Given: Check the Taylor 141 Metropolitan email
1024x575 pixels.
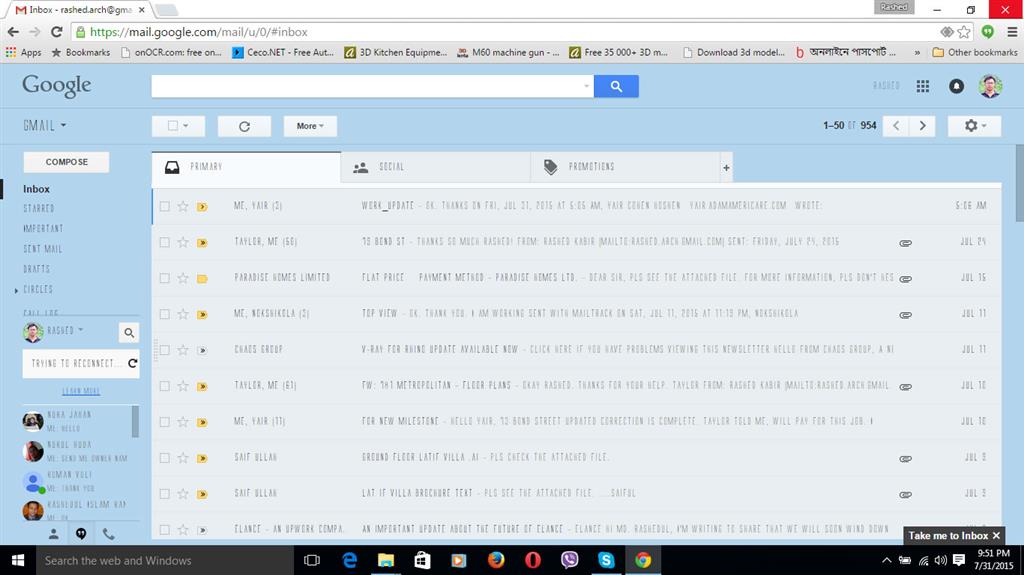Looking at the screenshot, I should pos(165,386).
